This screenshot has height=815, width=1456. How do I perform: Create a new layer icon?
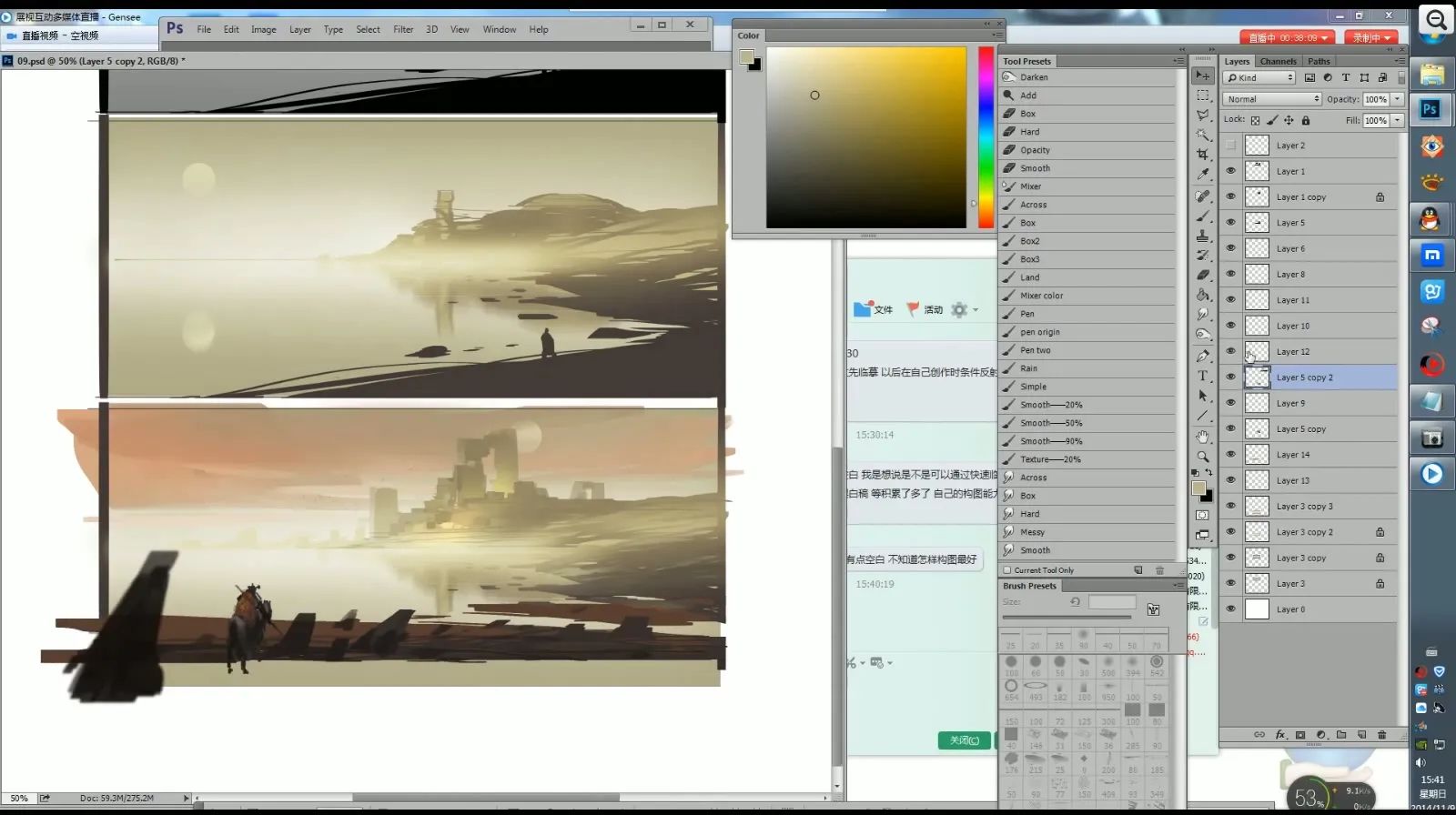pyautogui.click(x=1361, y=734)
